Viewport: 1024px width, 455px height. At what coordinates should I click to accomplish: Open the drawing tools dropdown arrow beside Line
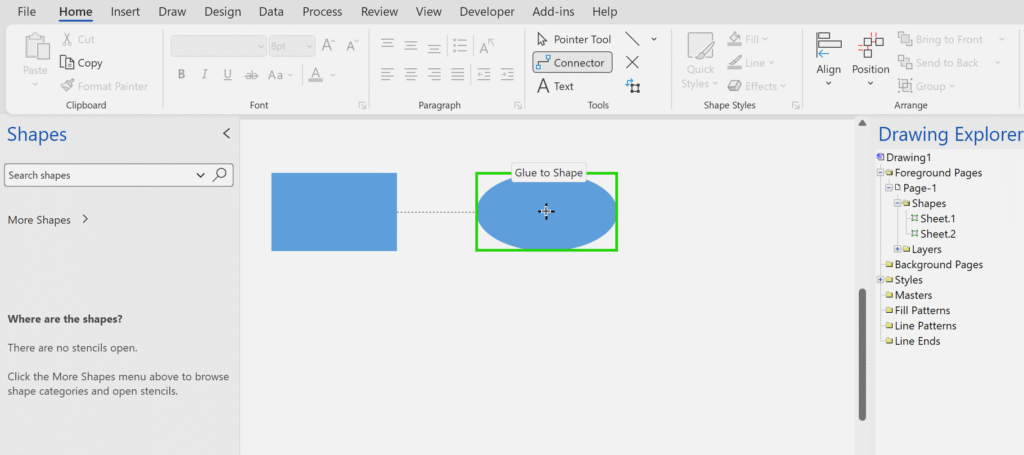[654, 39]
